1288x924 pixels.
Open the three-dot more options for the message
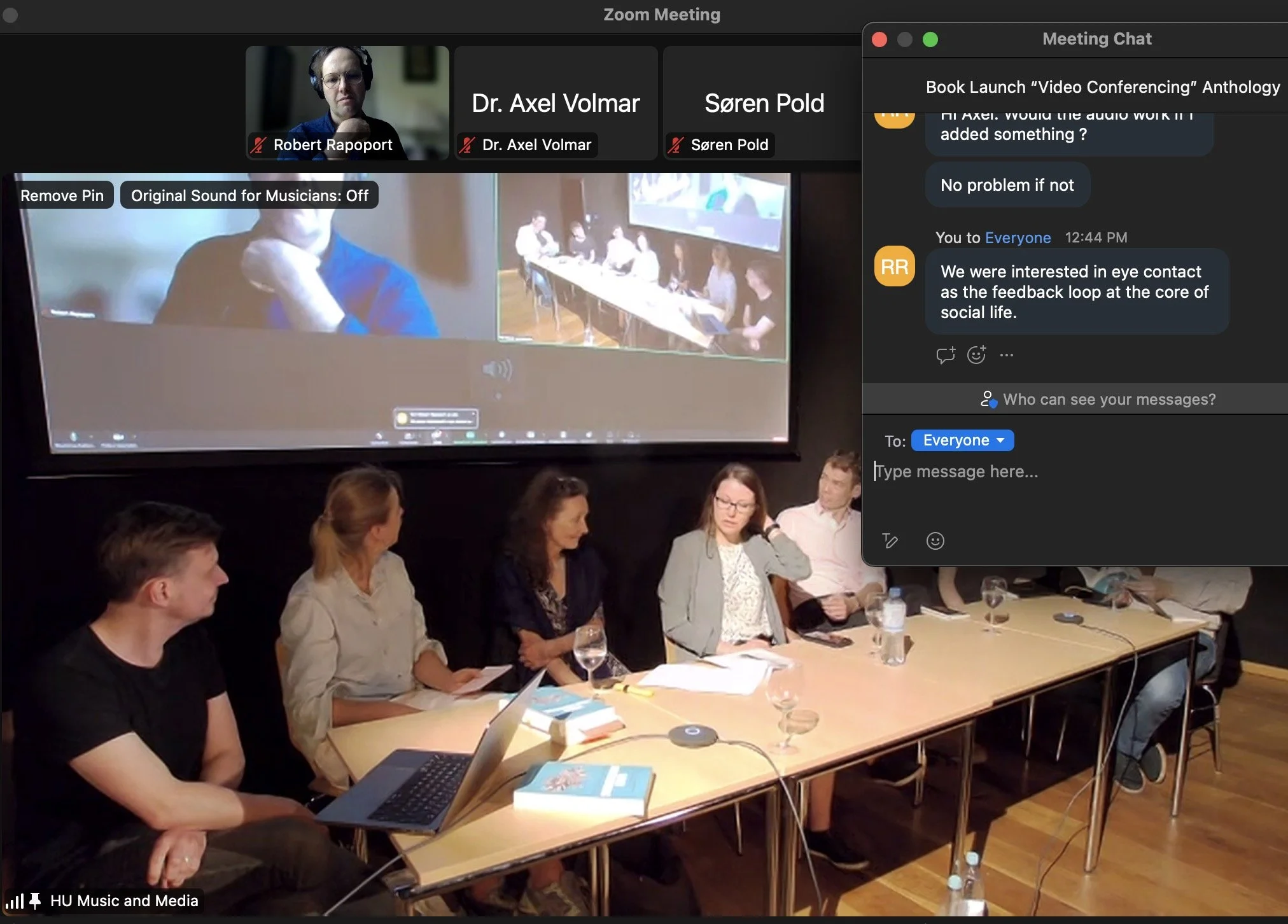(1006, 355)
